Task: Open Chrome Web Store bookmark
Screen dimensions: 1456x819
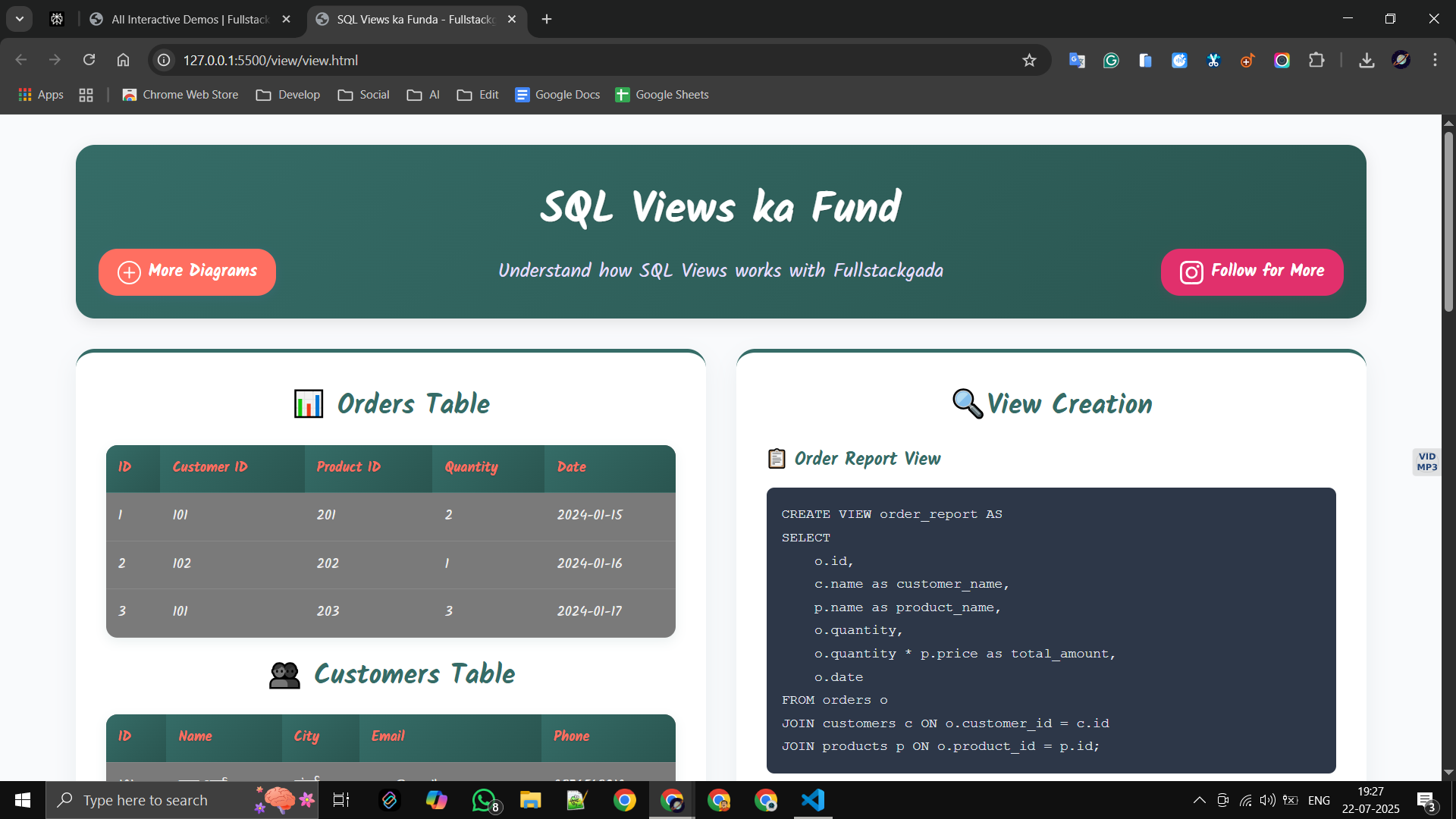Action: tap(180, 95)
